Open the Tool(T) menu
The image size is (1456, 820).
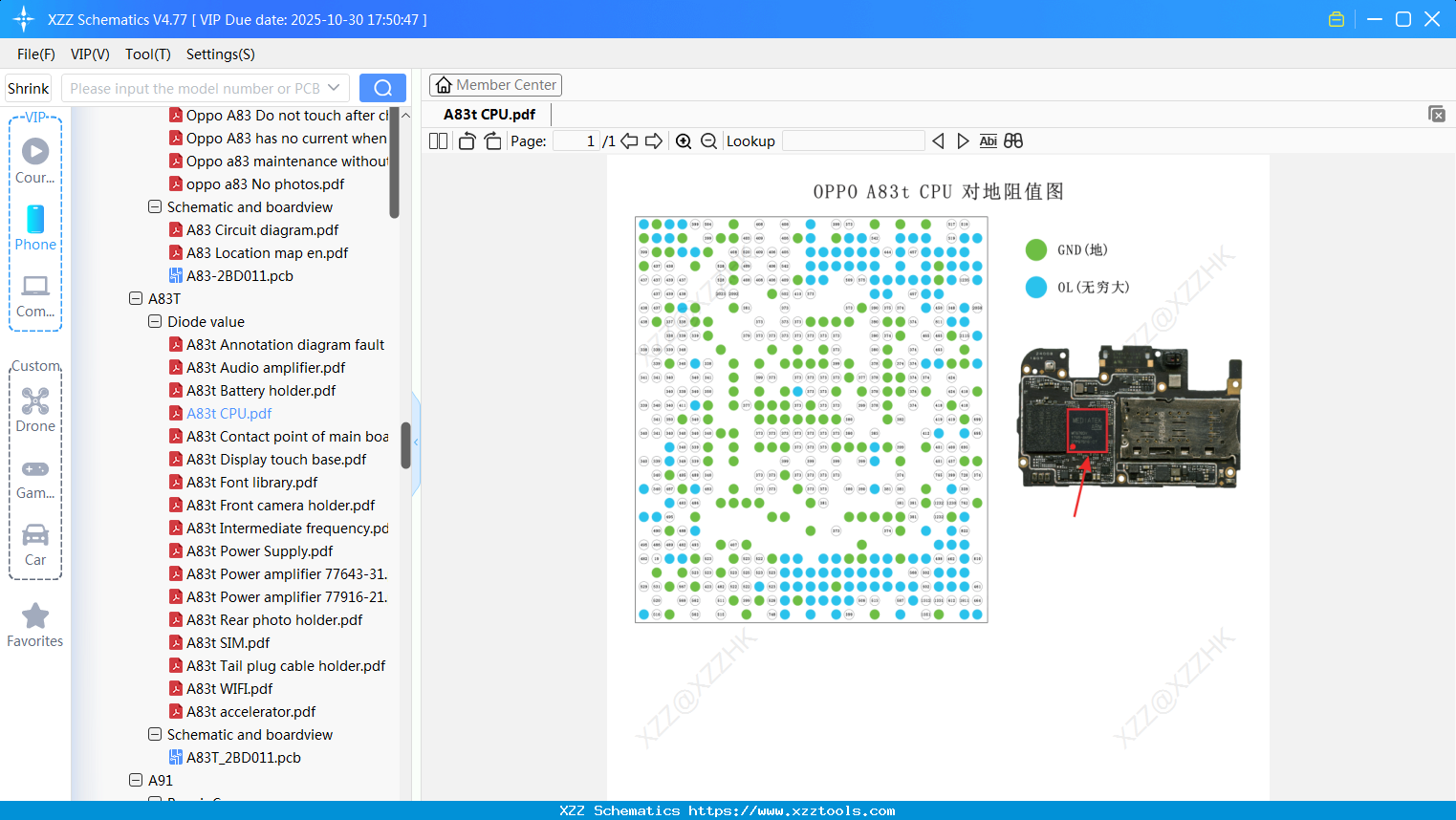(x=148, y=54)
